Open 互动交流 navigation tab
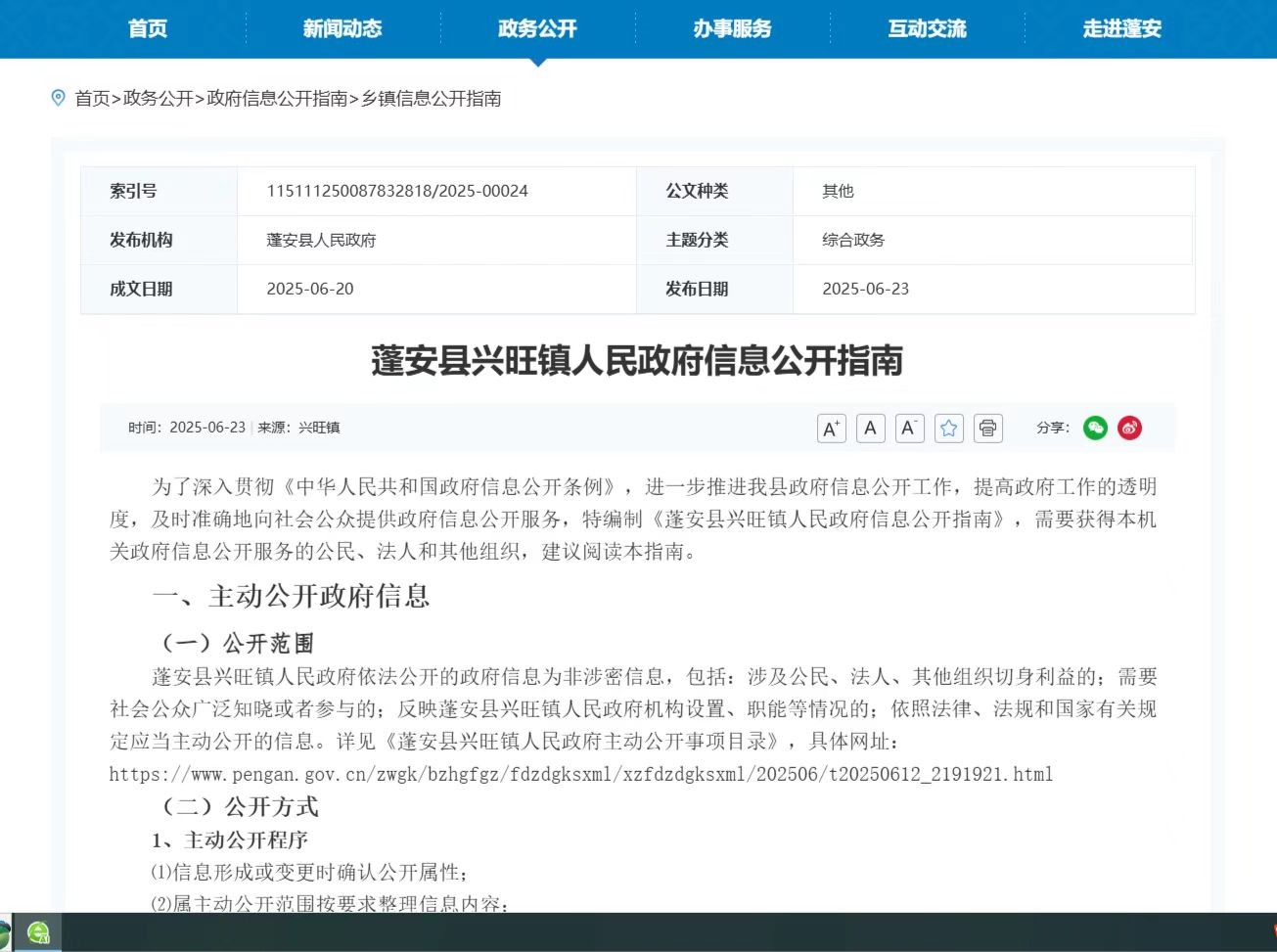Screen dimensions: 1277x952 [927, 28]
